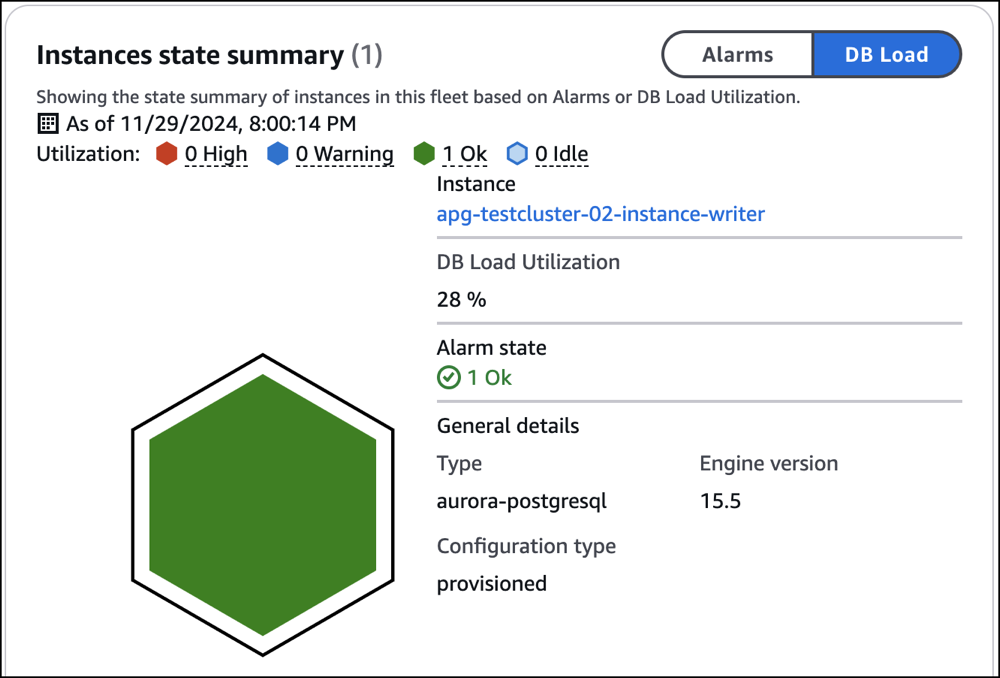Click the light blue Idle hexagon icon
Screen dimensions: 1000x678
(x=516, y=153)
